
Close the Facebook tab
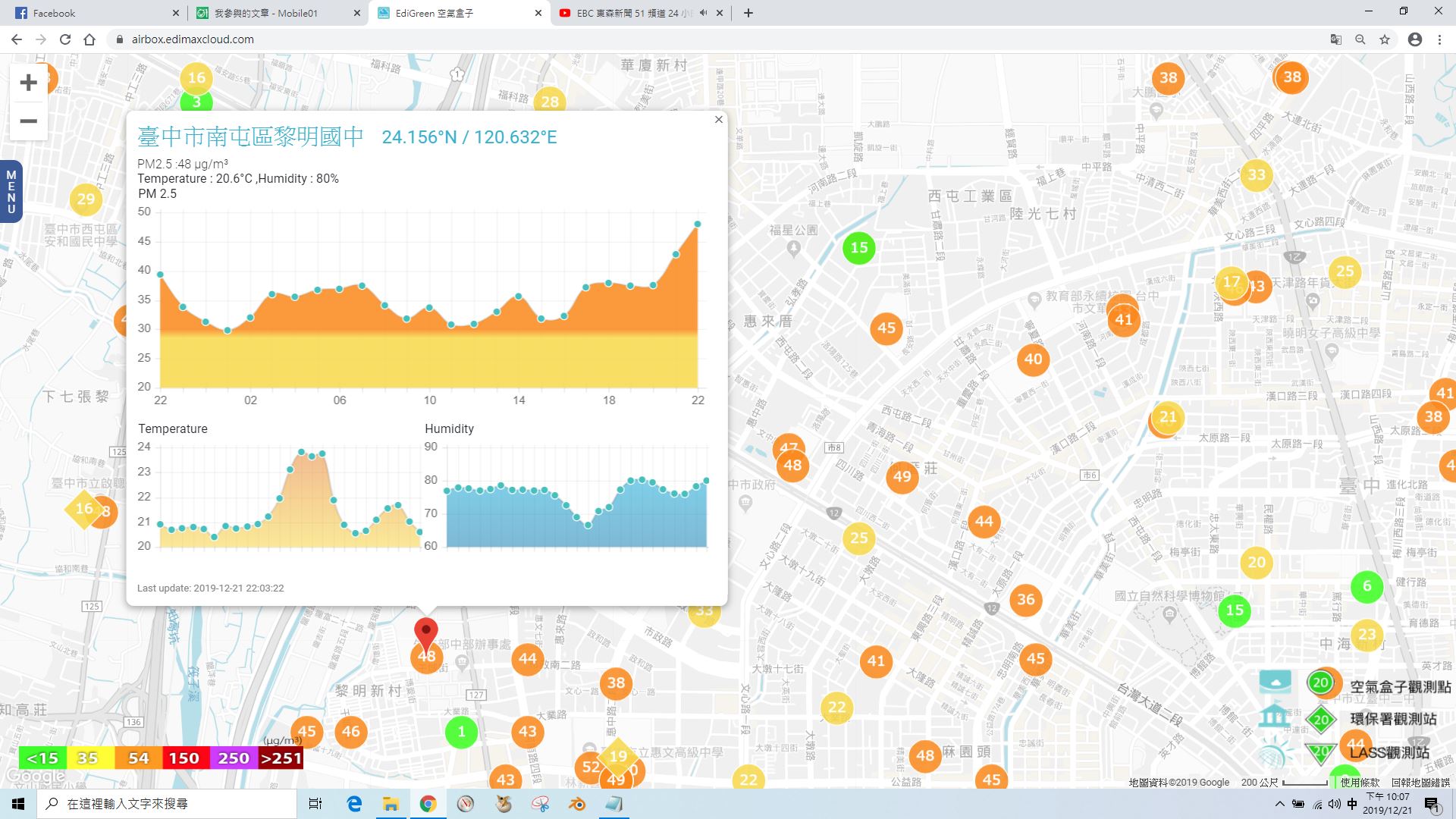coord(176,13)
